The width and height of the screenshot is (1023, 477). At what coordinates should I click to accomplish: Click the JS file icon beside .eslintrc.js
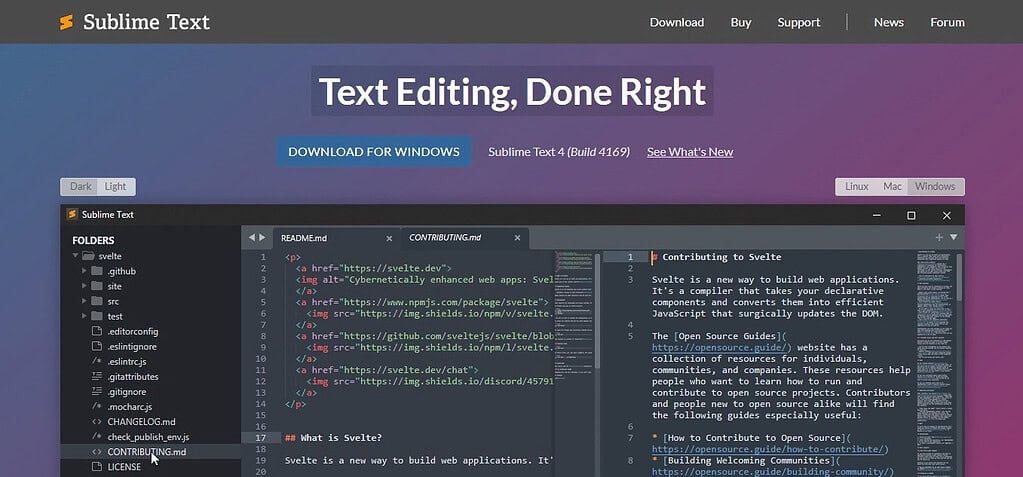[x=97, y=362]
